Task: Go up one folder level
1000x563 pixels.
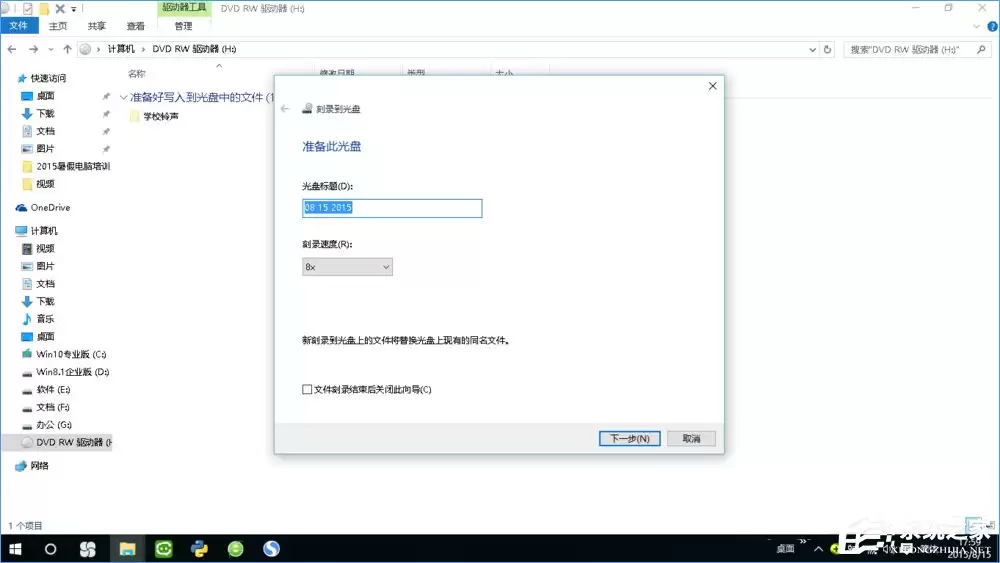Action: coord(68,49)
